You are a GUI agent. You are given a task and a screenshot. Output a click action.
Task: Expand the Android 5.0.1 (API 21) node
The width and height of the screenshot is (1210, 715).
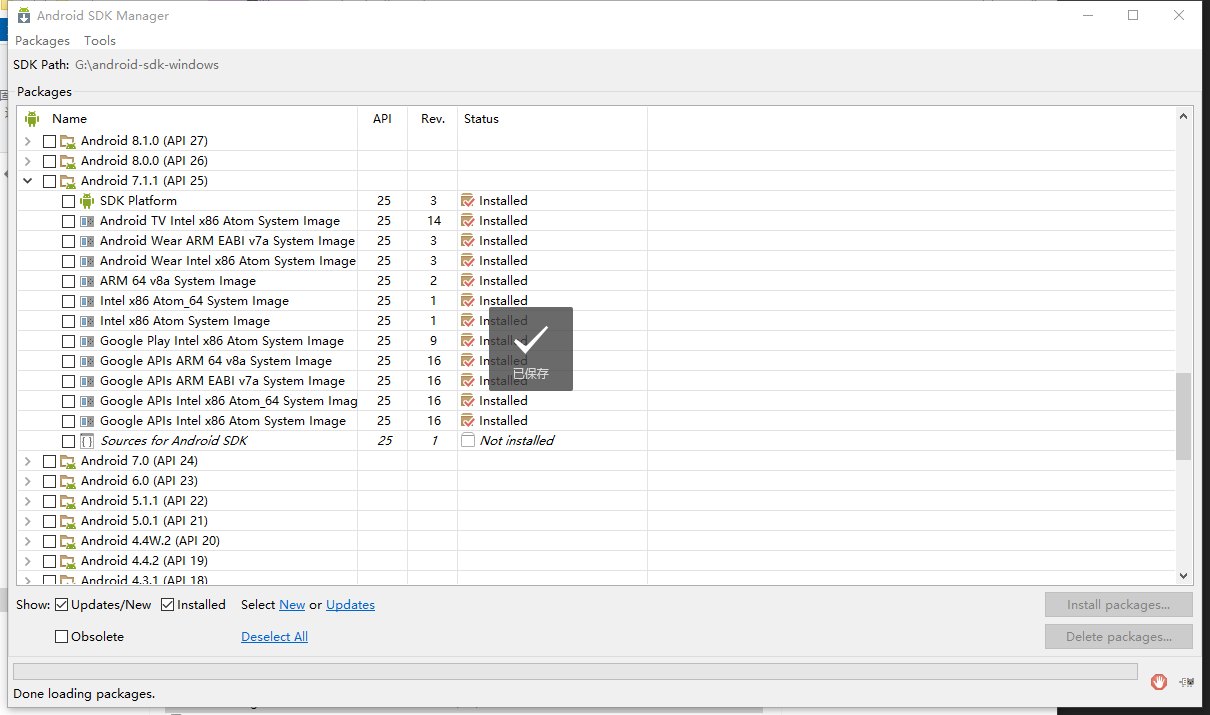pyautogui.click(x=27, y=521)
